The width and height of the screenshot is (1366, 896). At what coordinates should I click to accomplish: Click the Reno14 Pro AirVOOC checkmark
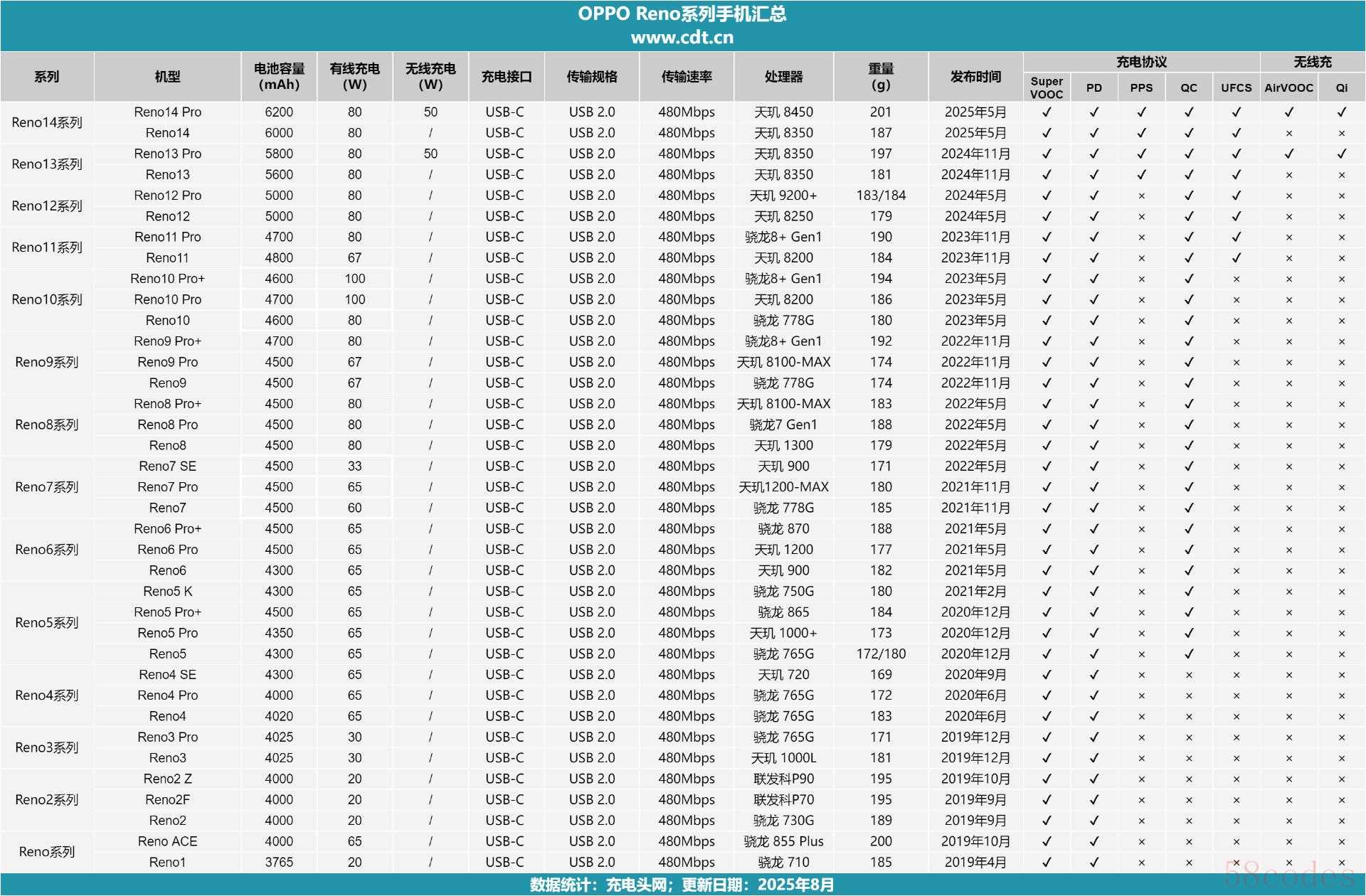(1288, 112)
